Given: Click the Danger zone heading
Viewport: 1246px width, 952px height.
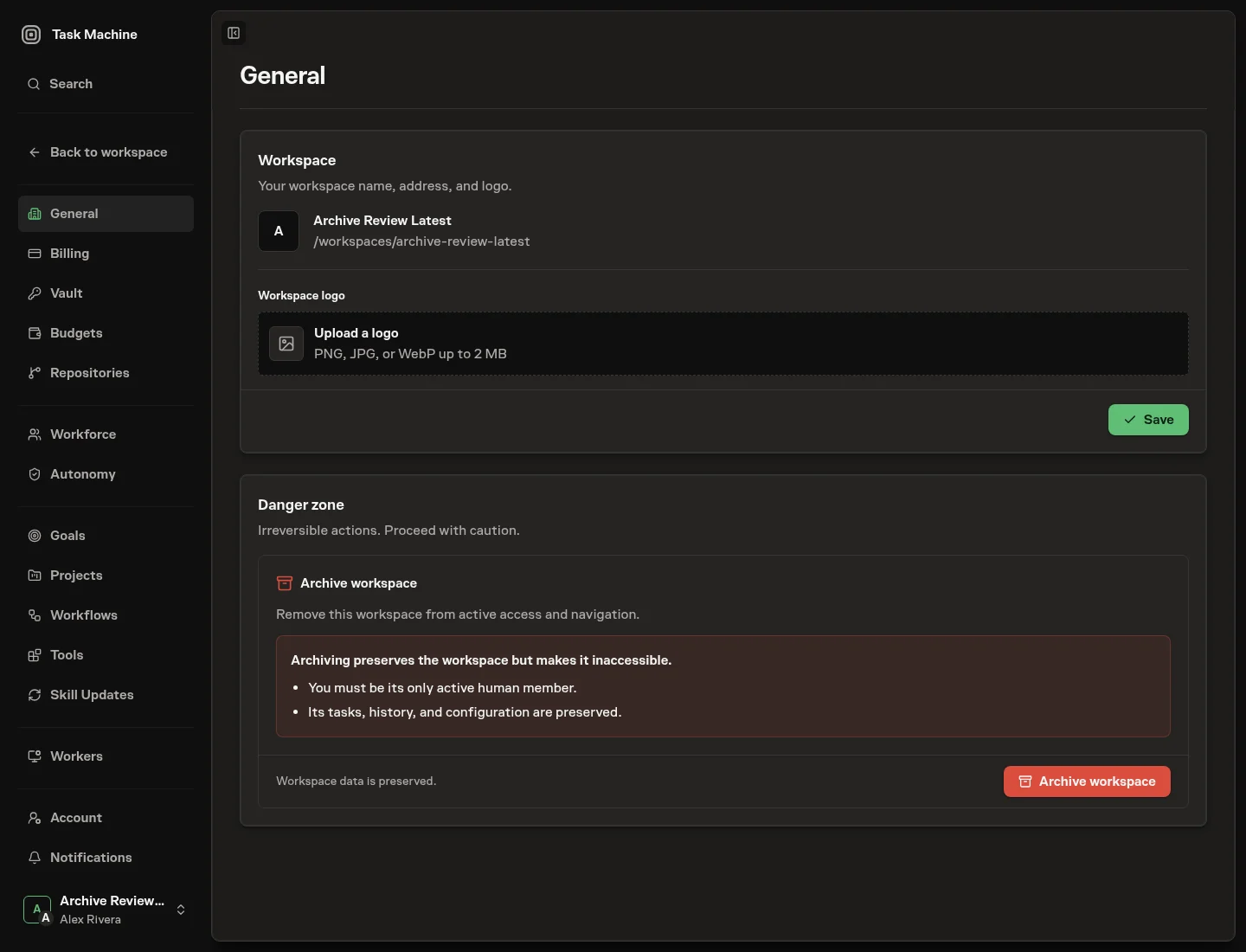Looking at the screenshot, I should [x=301, y=505].
